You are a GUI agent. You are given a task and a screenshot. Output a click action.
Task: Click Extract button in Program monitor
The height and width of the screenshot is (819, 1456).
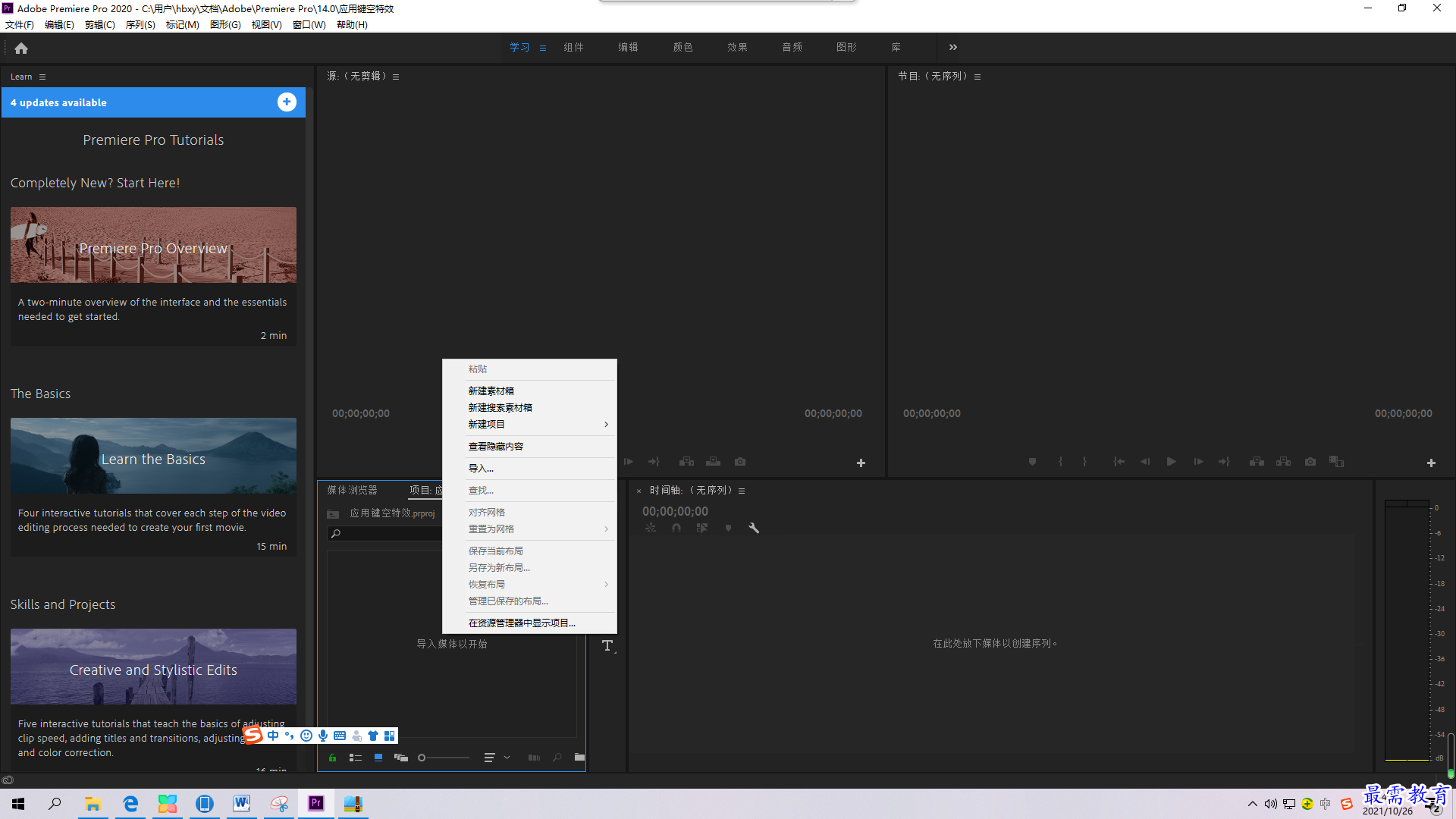1283,461
